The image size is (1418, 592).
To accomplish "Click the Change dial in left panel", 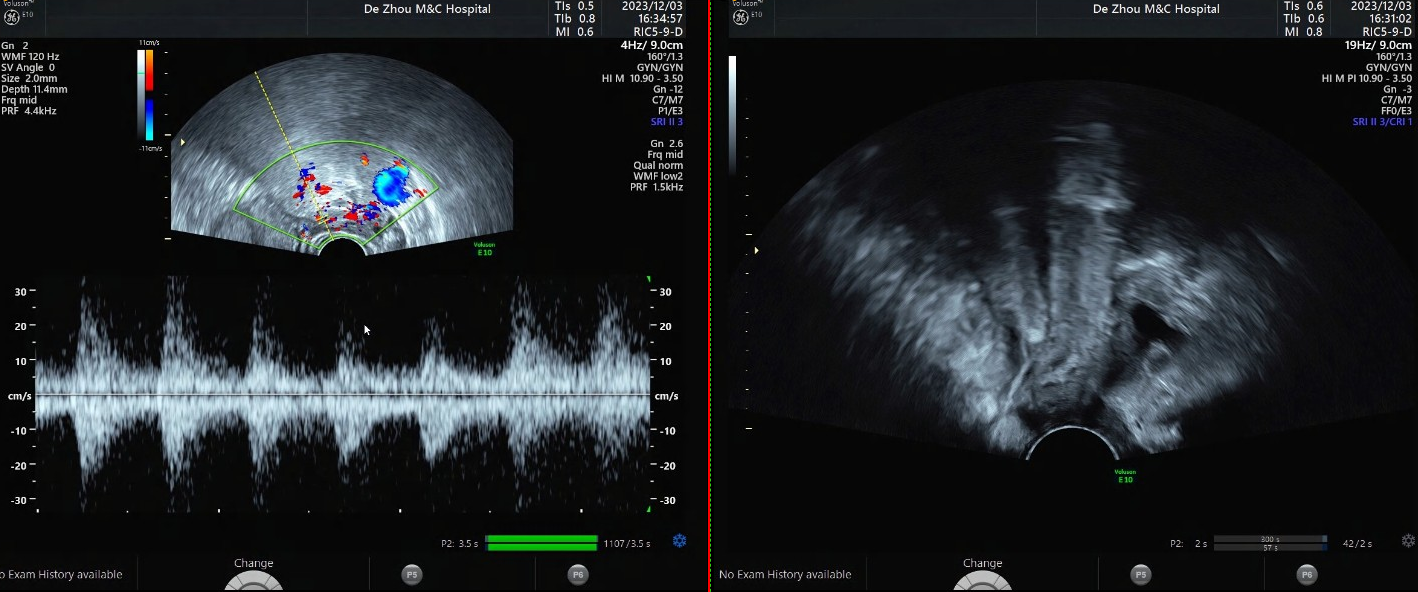I will 253,579.
